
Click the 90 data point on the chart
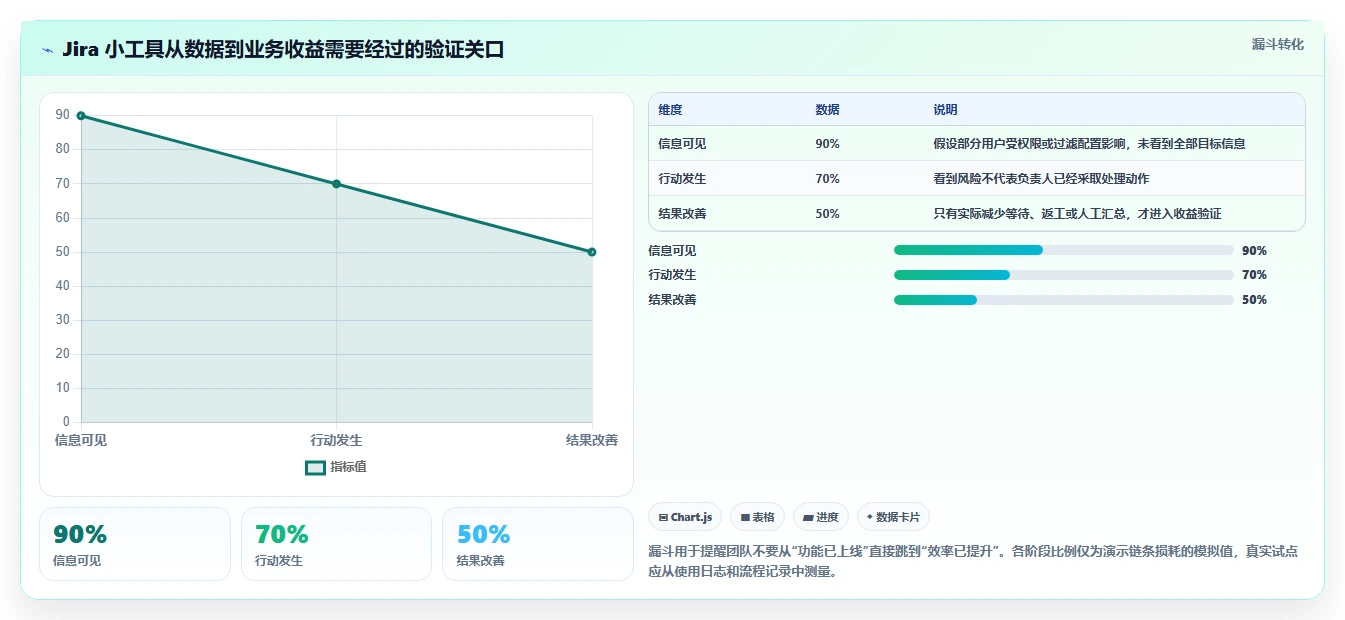(81, 116)
